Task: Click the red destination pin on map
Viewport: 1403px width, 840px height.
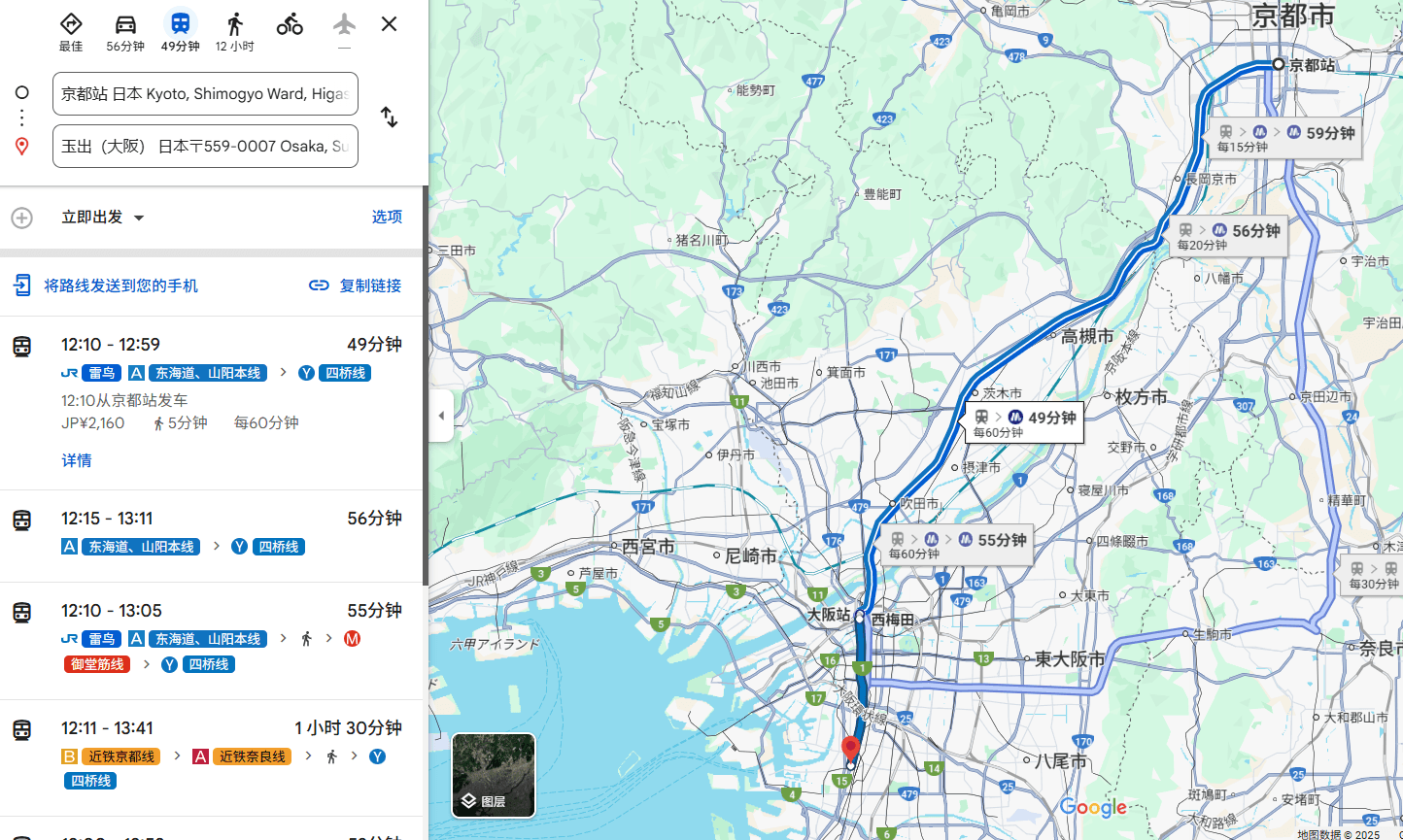Action: (850, 749)
